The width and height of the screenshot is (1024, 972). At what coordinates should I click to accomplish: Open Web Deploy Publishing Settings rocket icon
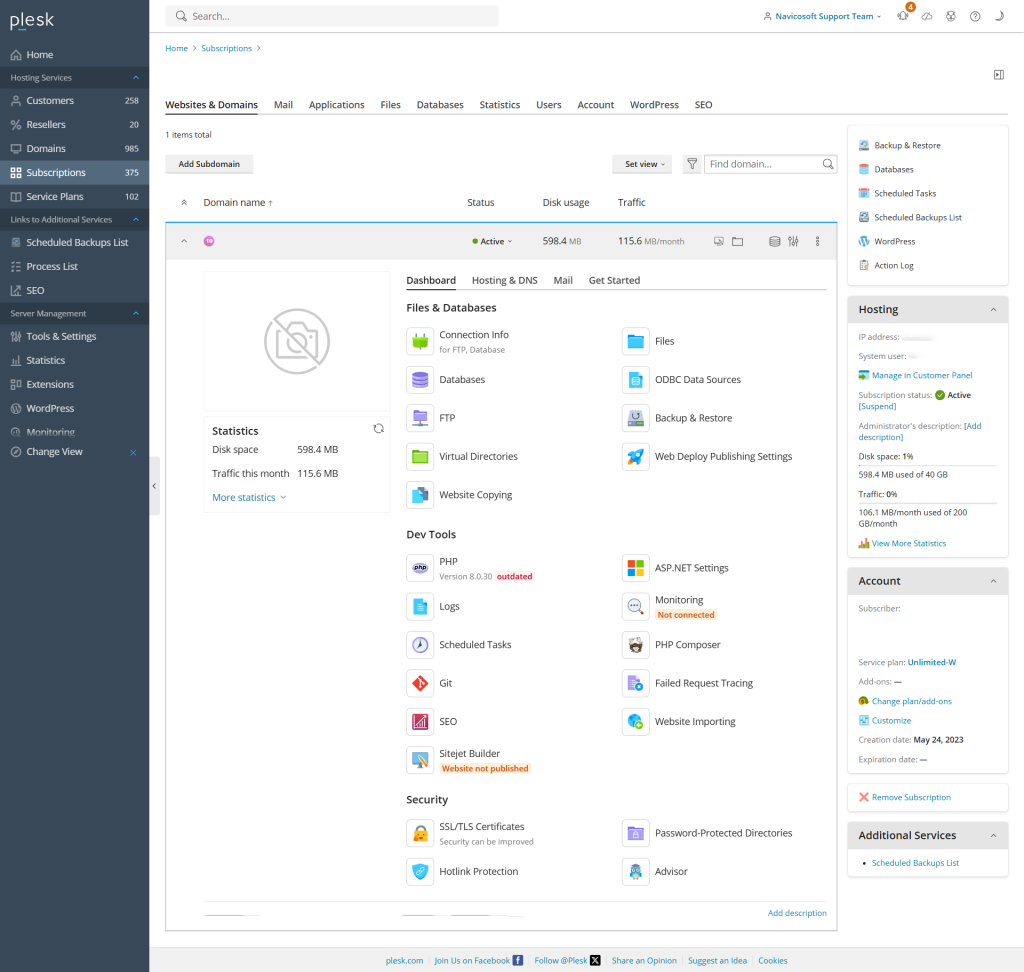click(635, 456)
